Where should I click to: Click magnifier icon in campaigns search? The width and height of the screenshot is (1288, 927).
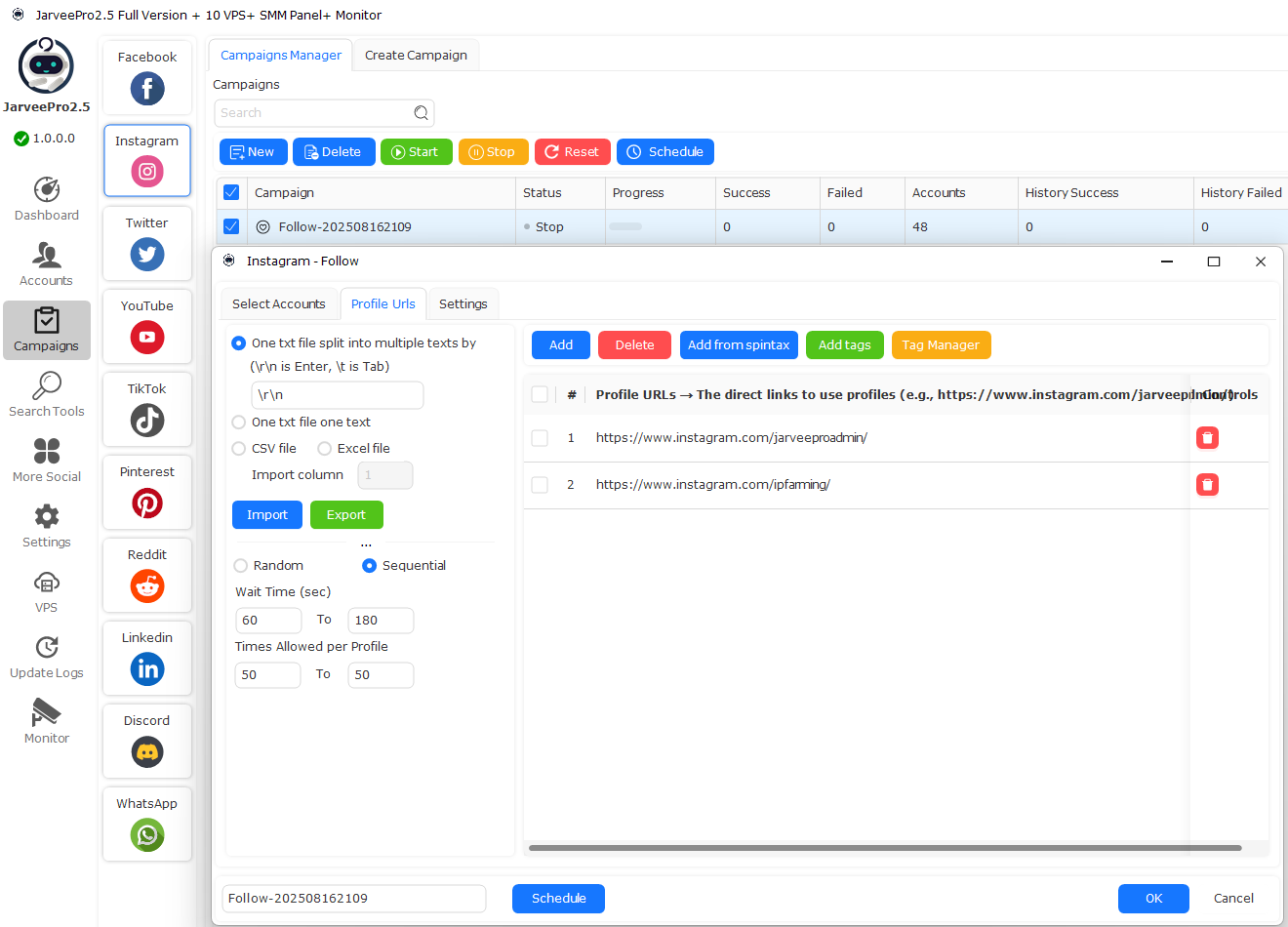click(421, 113)
